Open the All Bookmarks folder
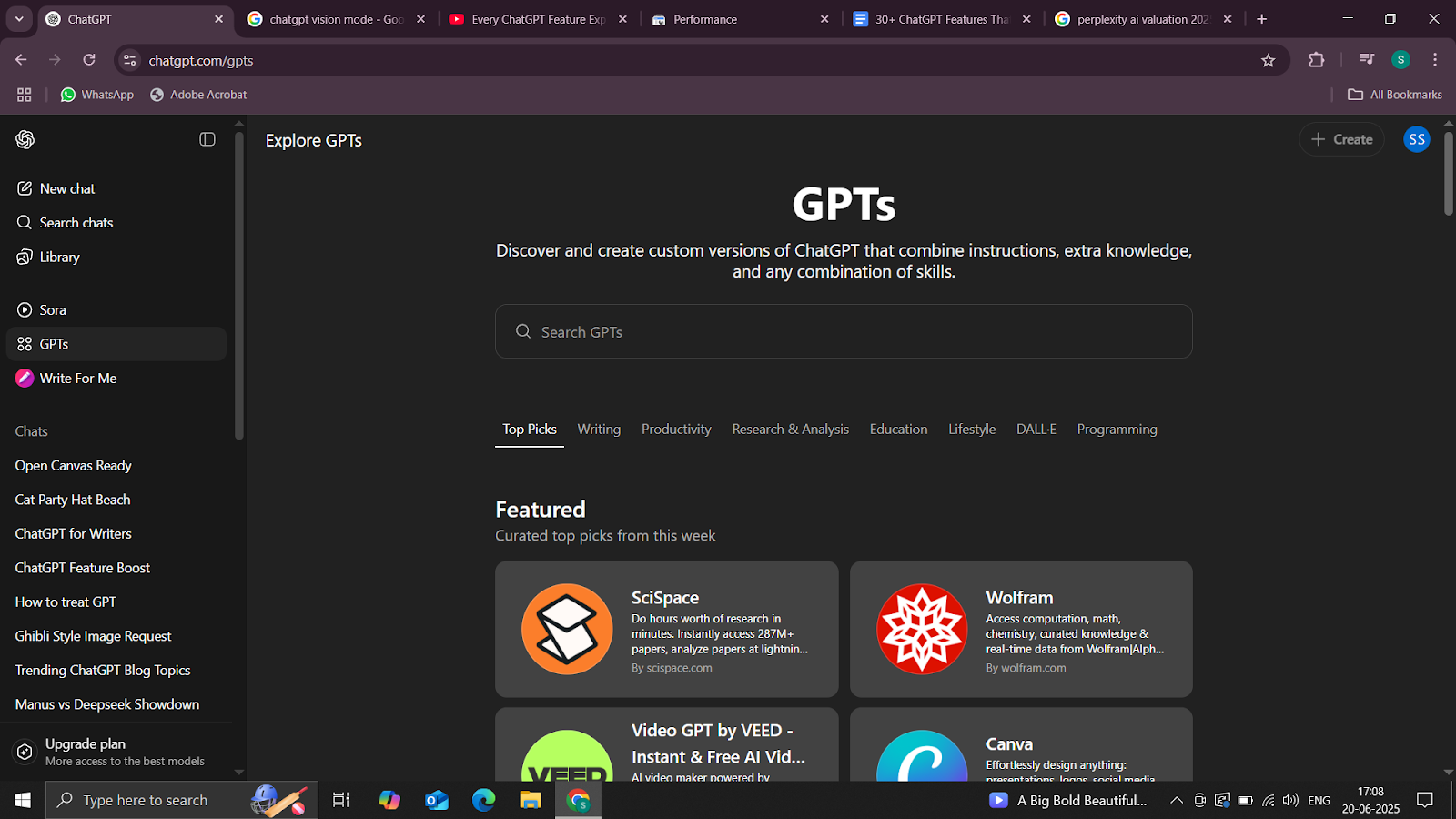 coord(1395,95)
